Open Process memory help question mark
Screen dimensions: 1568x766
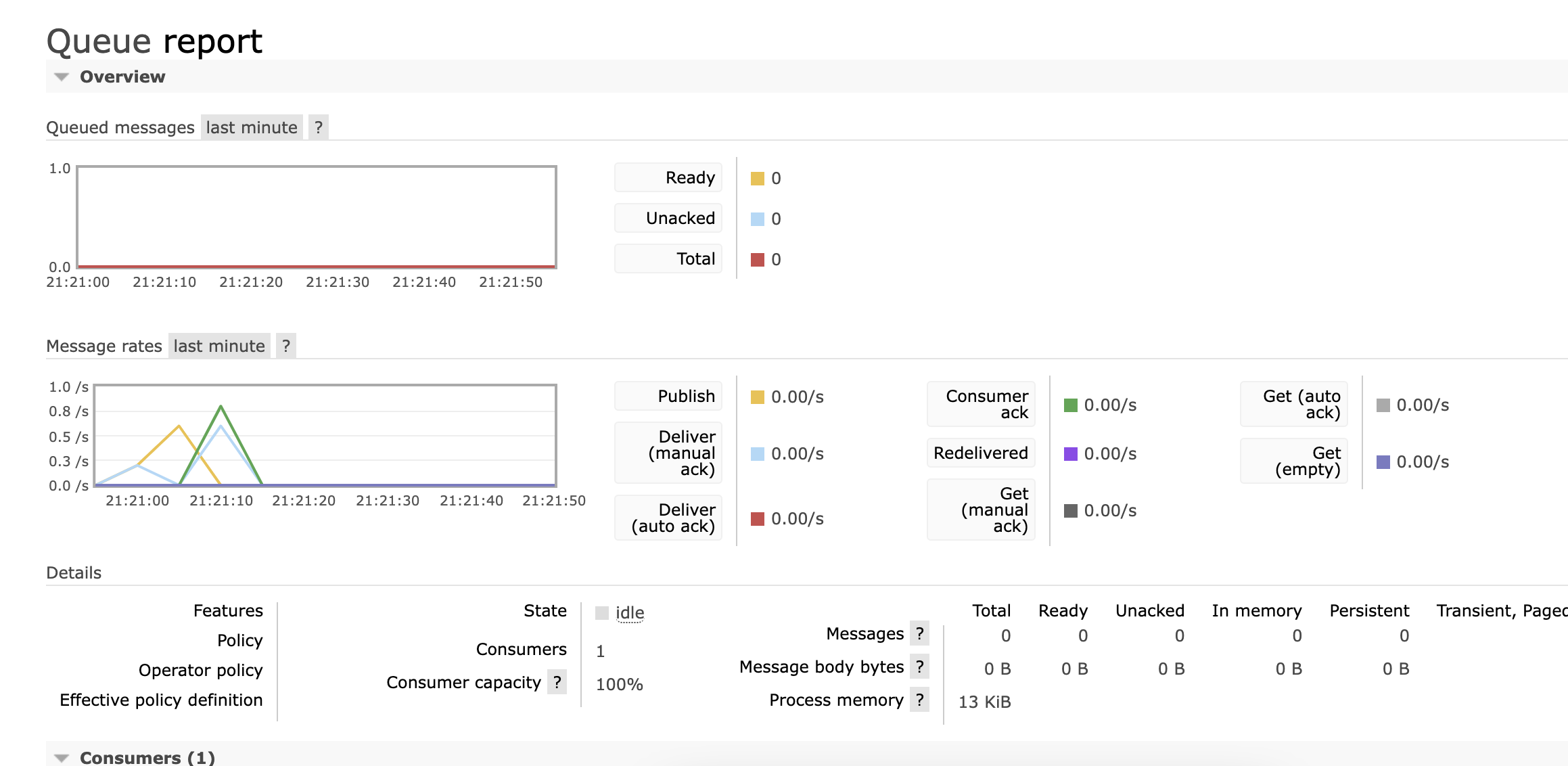tap(919, 700)
